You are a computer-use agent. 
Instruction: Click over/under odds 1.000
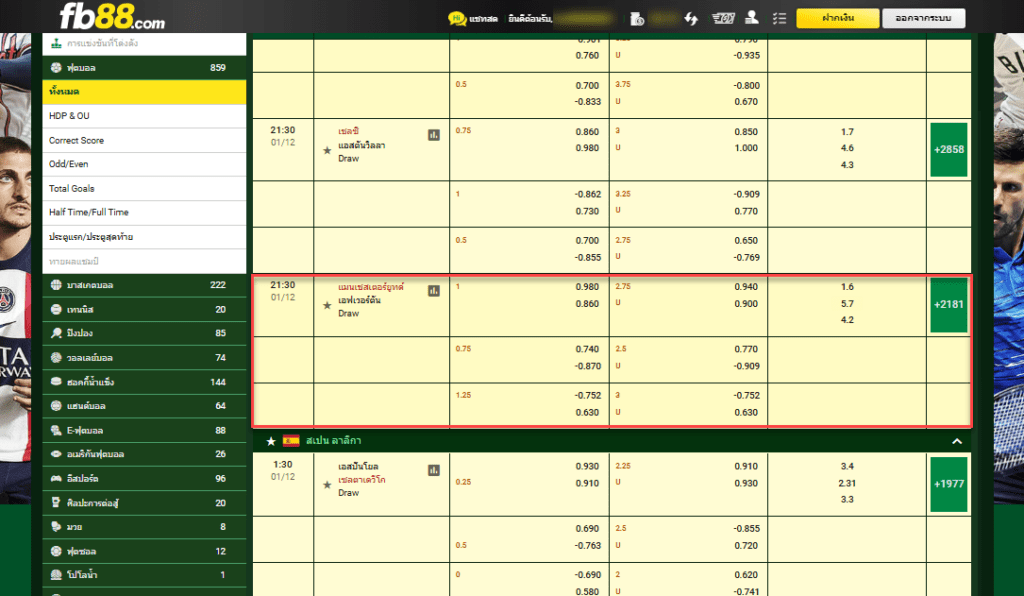[x=746, y=148]
